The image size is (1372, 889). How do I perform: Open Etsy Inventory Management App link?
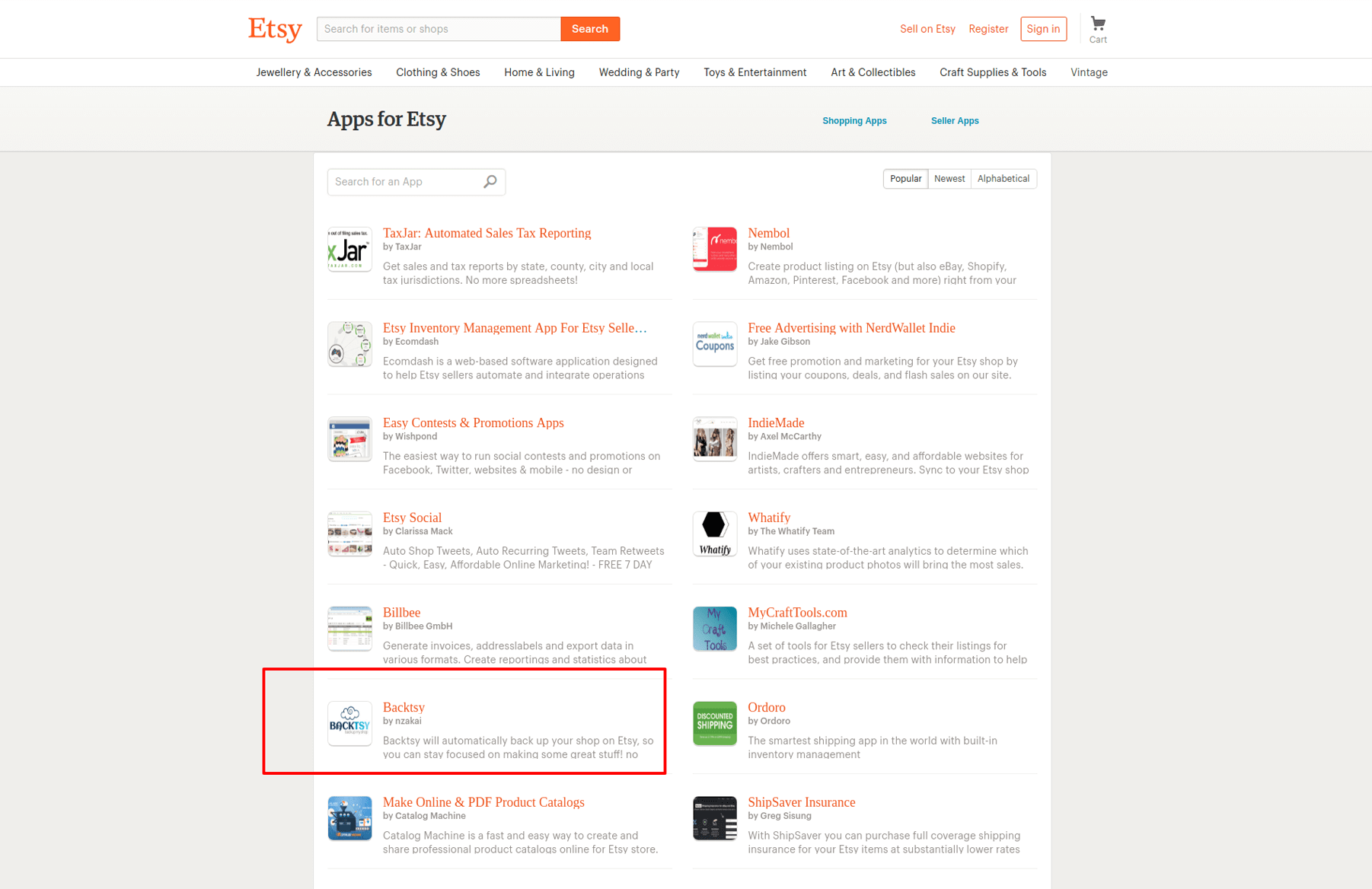[x=515, y=328]
